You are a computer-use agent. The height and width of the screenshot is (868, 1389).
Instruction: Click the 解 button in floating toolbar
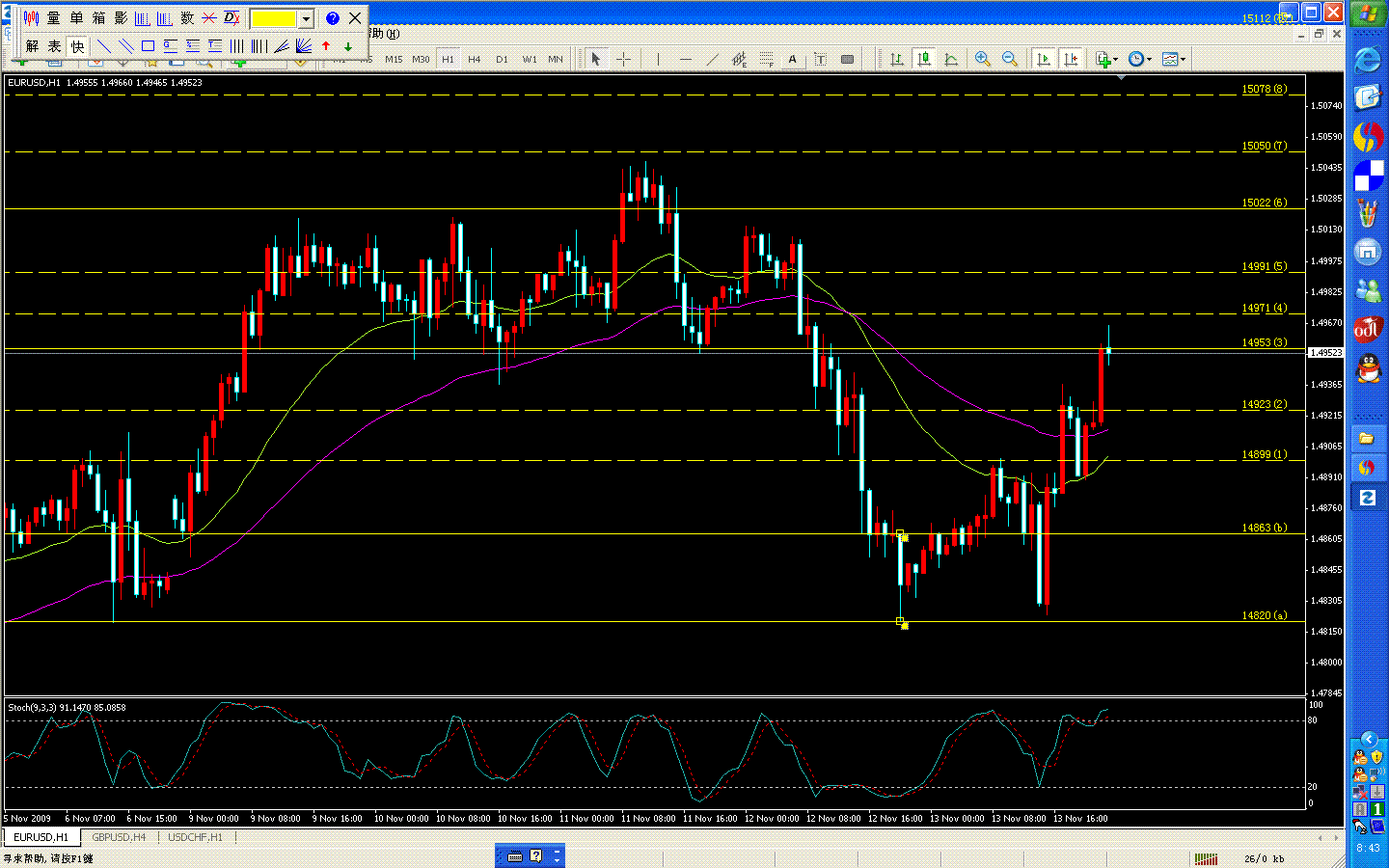32,45
